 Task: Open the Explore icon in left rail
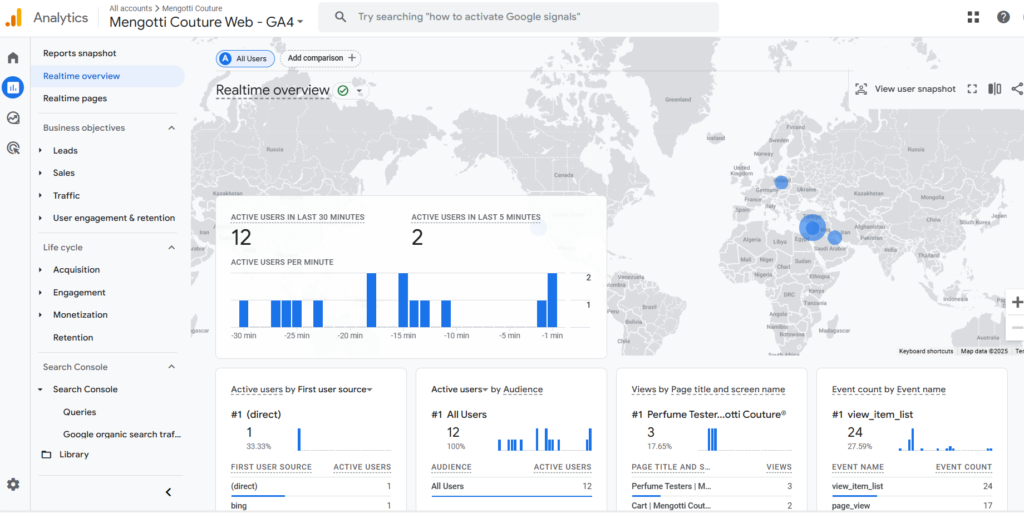[x=13, y=118]
